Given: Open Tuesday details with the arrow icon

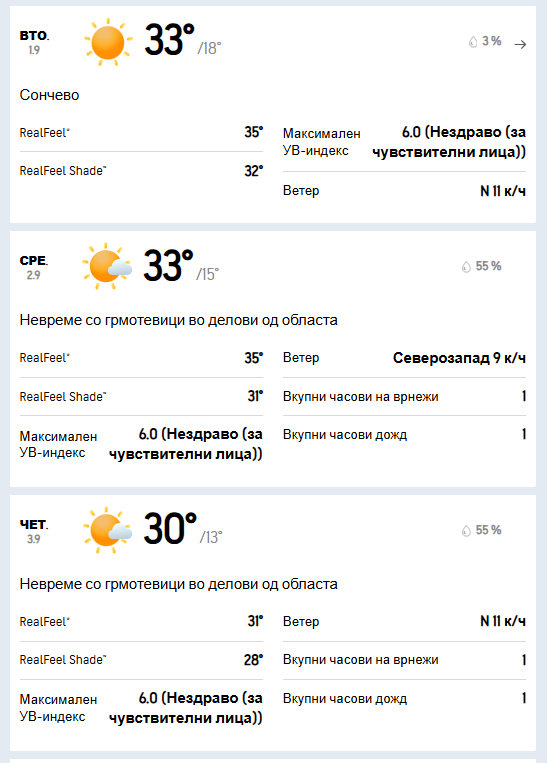Looking at the screenshot, I should click(520, 44).
